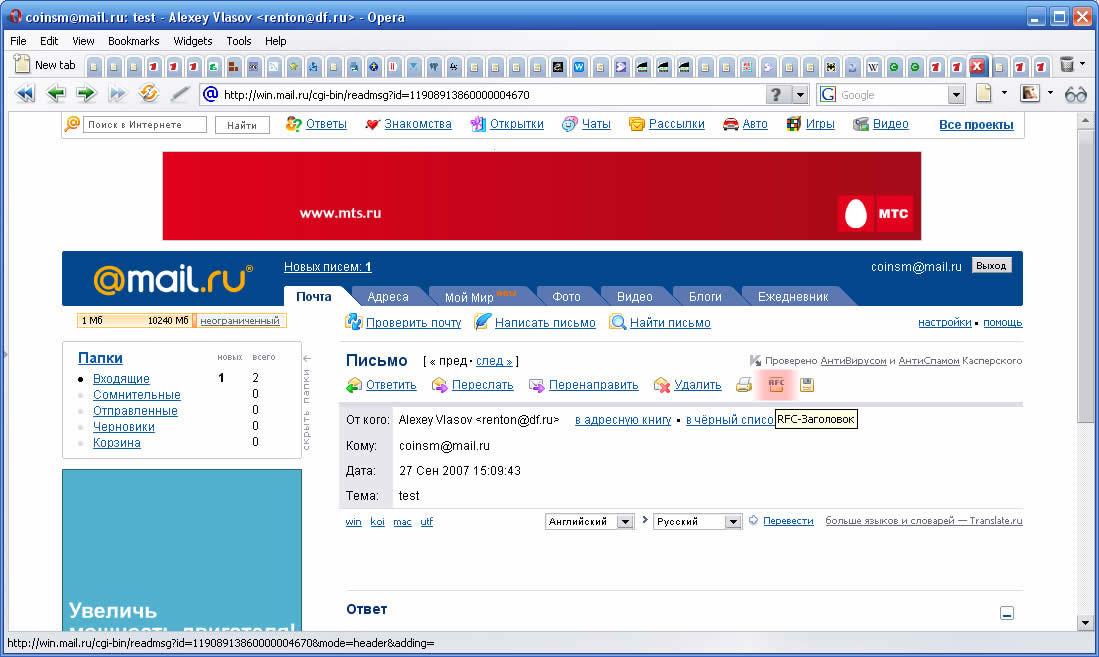1099x657 pixels.
Task: Open the Bookmarks menu
Action: 133,41
